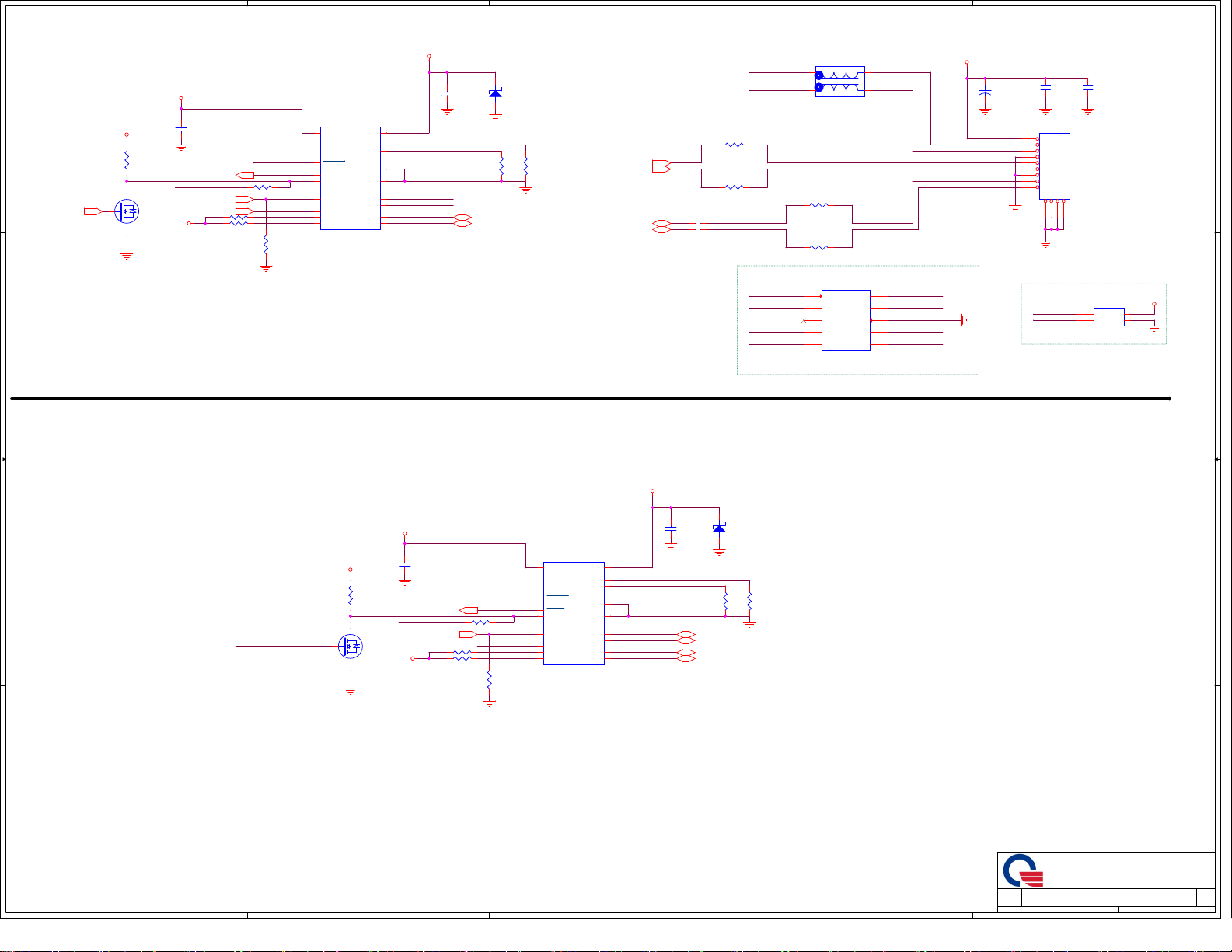Select the small component inside right dashed box
1232x952 pixels.
coord(1108,317)
